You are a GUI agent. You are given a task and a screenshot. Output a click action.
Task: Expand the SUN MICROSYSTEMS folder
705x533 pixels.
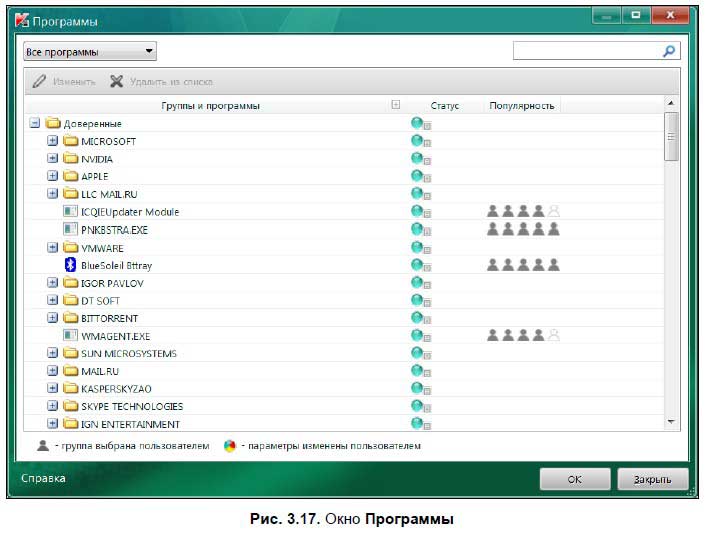[53, 353]
